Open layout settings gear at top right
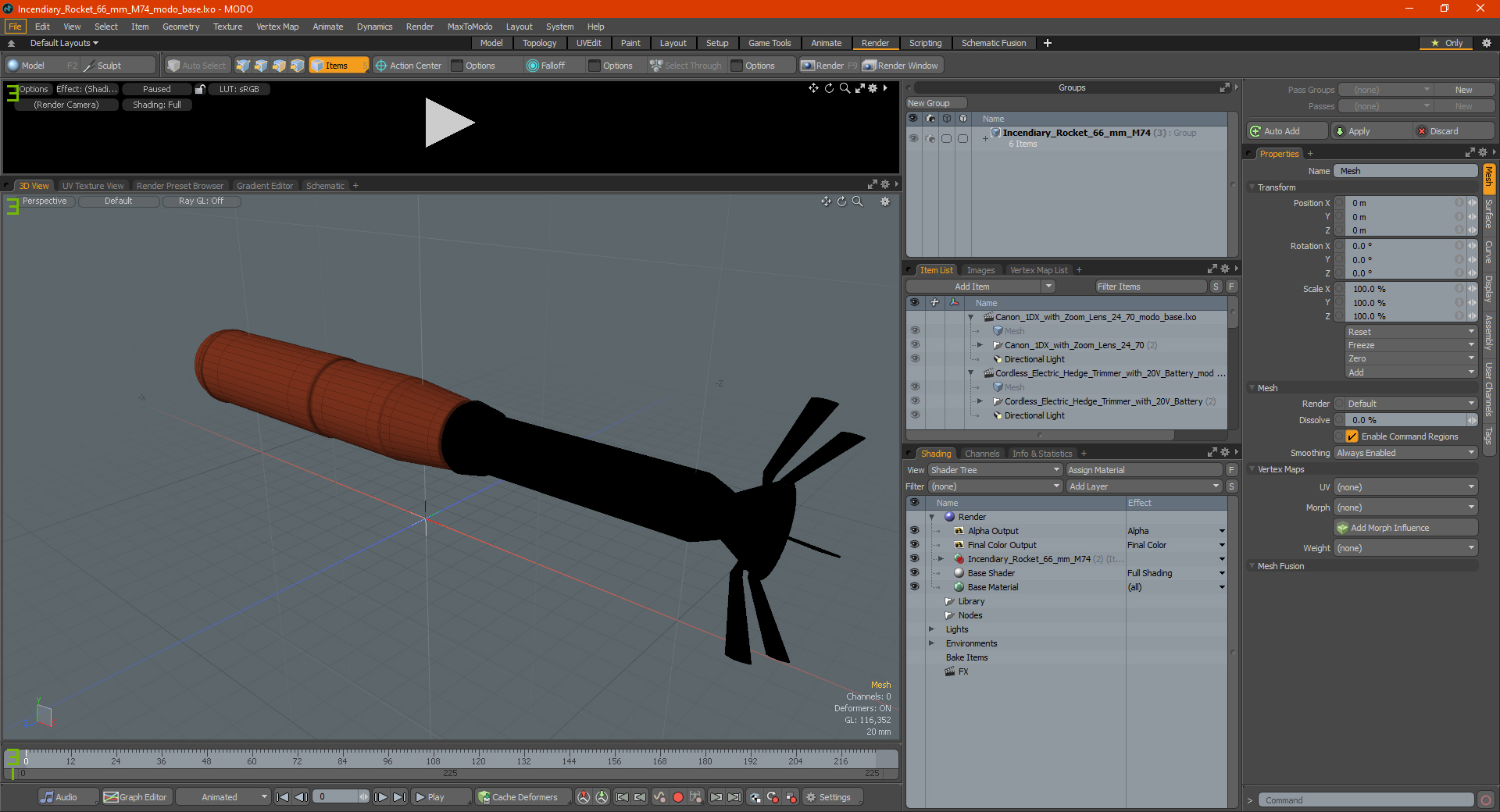Screen dimensions: 1500x812 click(1487, 43)
